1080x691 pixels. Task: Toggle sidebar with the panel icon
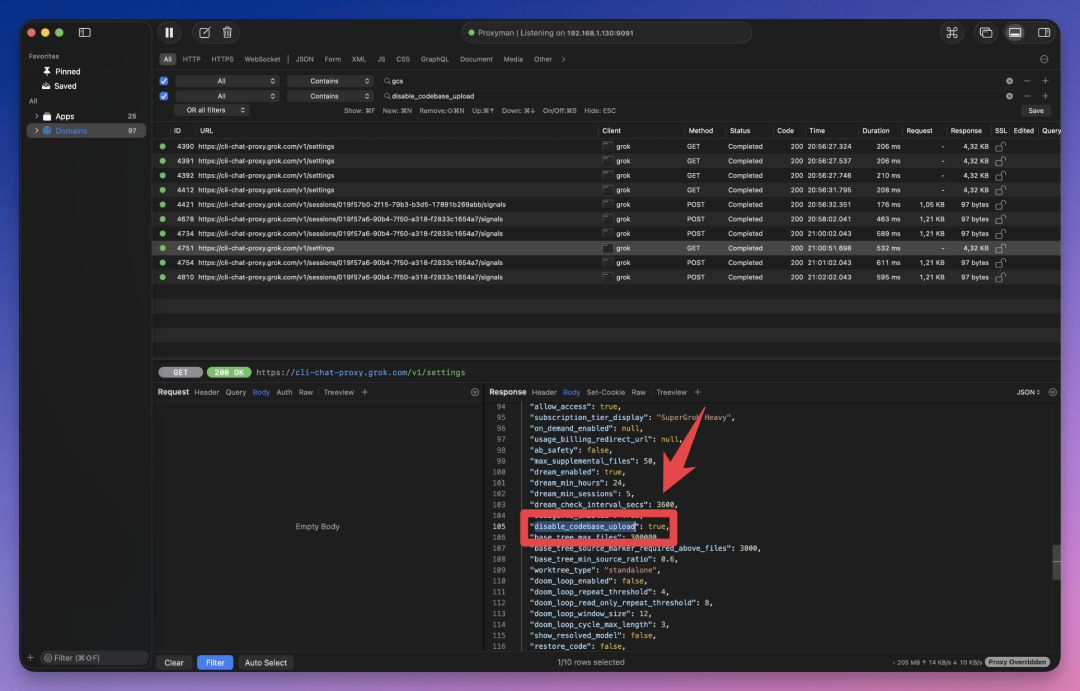pyautogui.click(x=85, y=32)
